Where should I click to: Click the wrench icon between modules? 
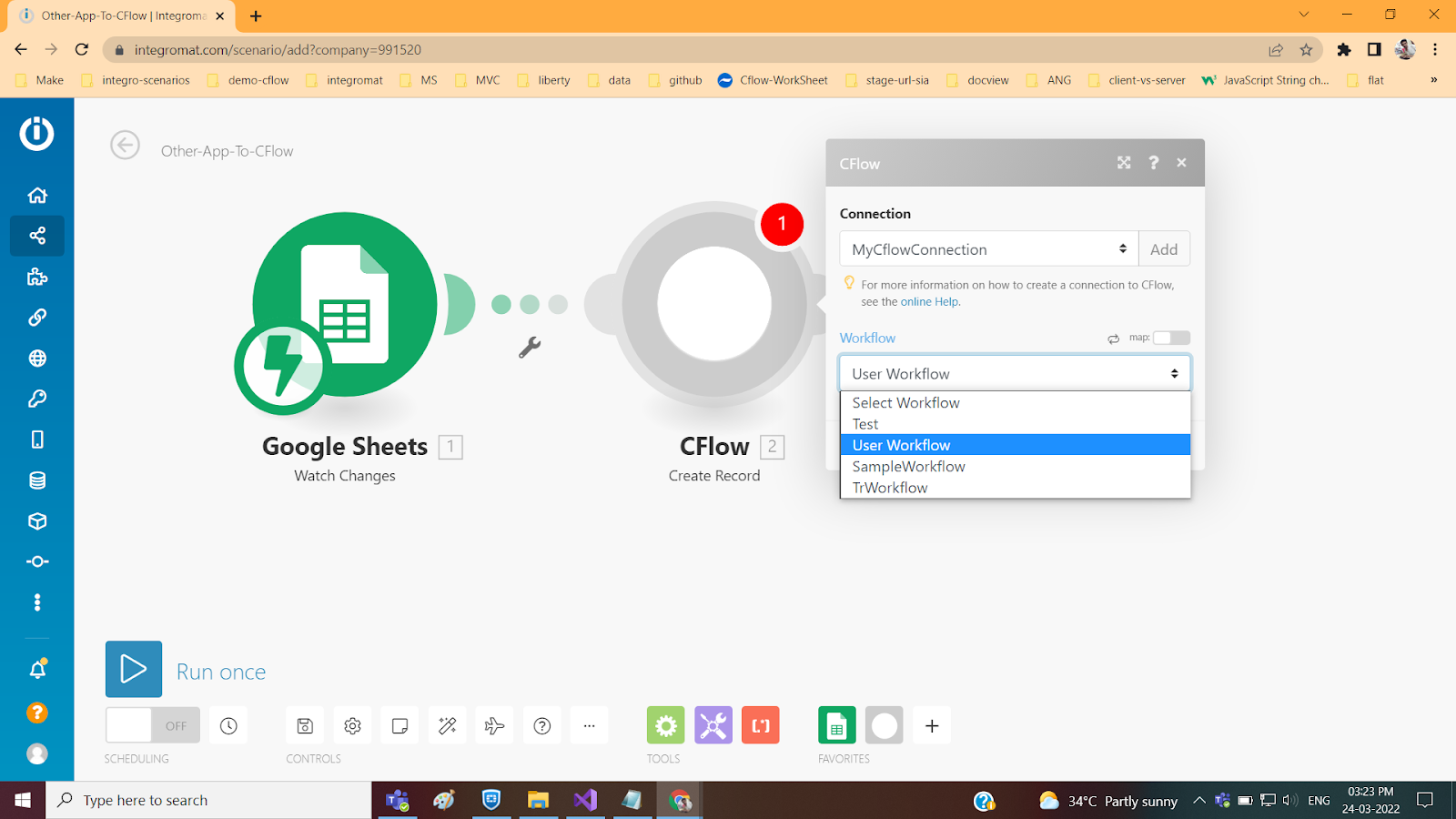click(530, 347)
